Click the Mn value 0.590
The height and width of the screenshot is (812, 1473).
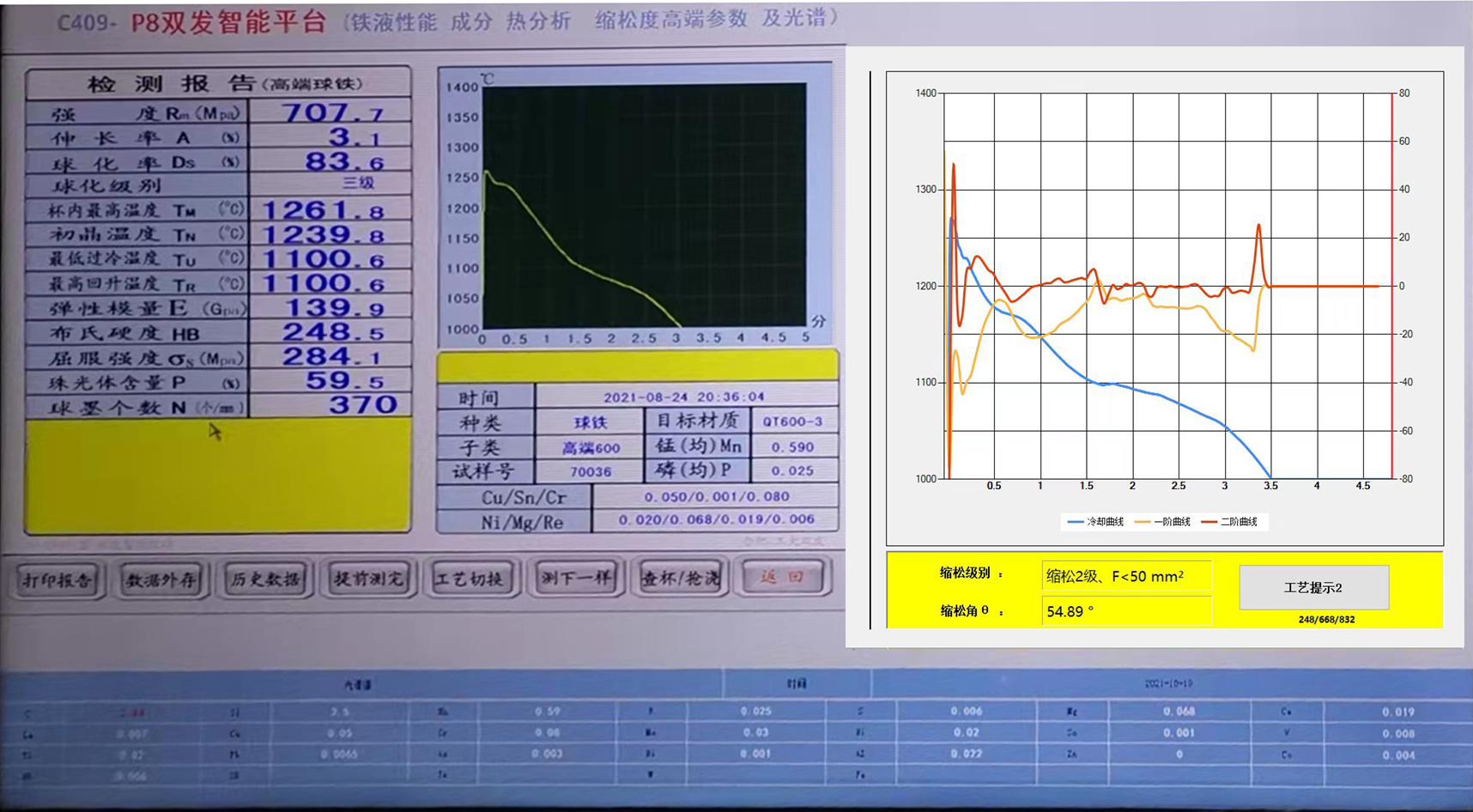793,446
